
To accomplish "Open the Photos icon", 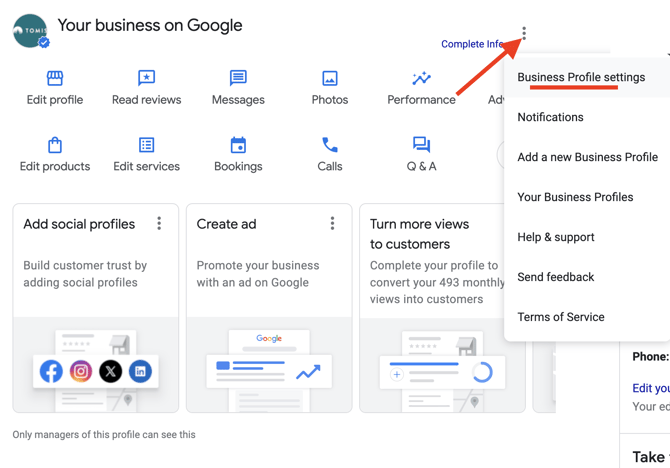I will pyautogui.click(x=329, y=78).
